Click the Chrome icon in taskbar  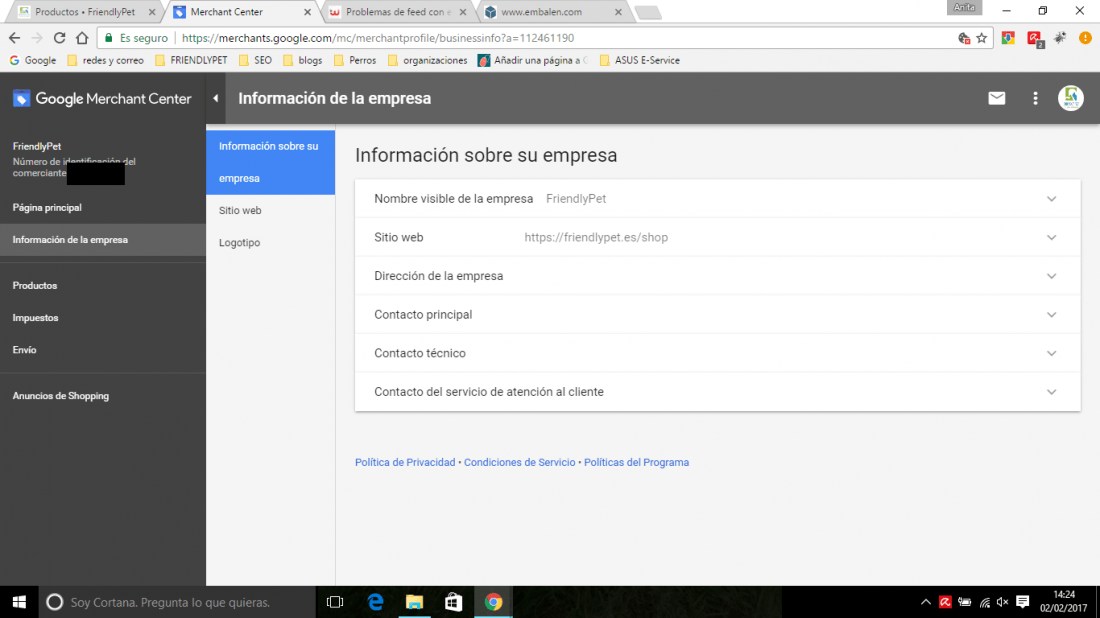493,602
